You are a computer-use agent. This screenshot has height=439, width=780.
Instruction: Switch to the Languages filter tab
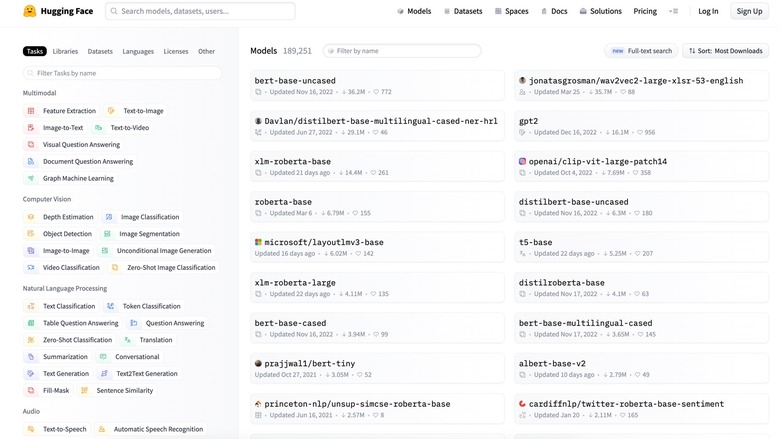(x=138, y=51)
